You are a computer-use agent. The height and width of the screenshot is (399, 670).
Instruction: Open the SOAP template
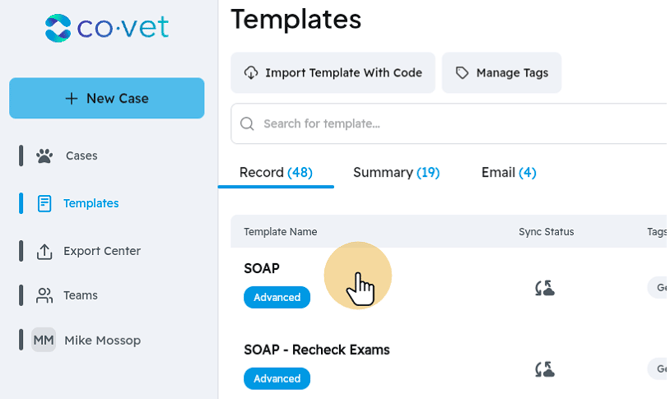click(x=262, y=268)
